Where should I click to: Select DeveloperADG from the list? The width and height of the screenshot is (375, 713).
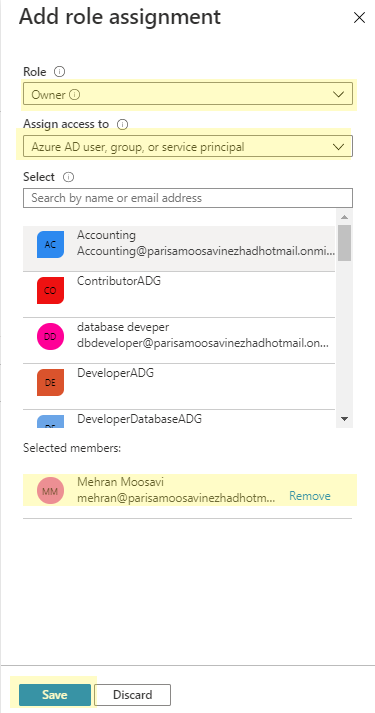coord(179,387)
